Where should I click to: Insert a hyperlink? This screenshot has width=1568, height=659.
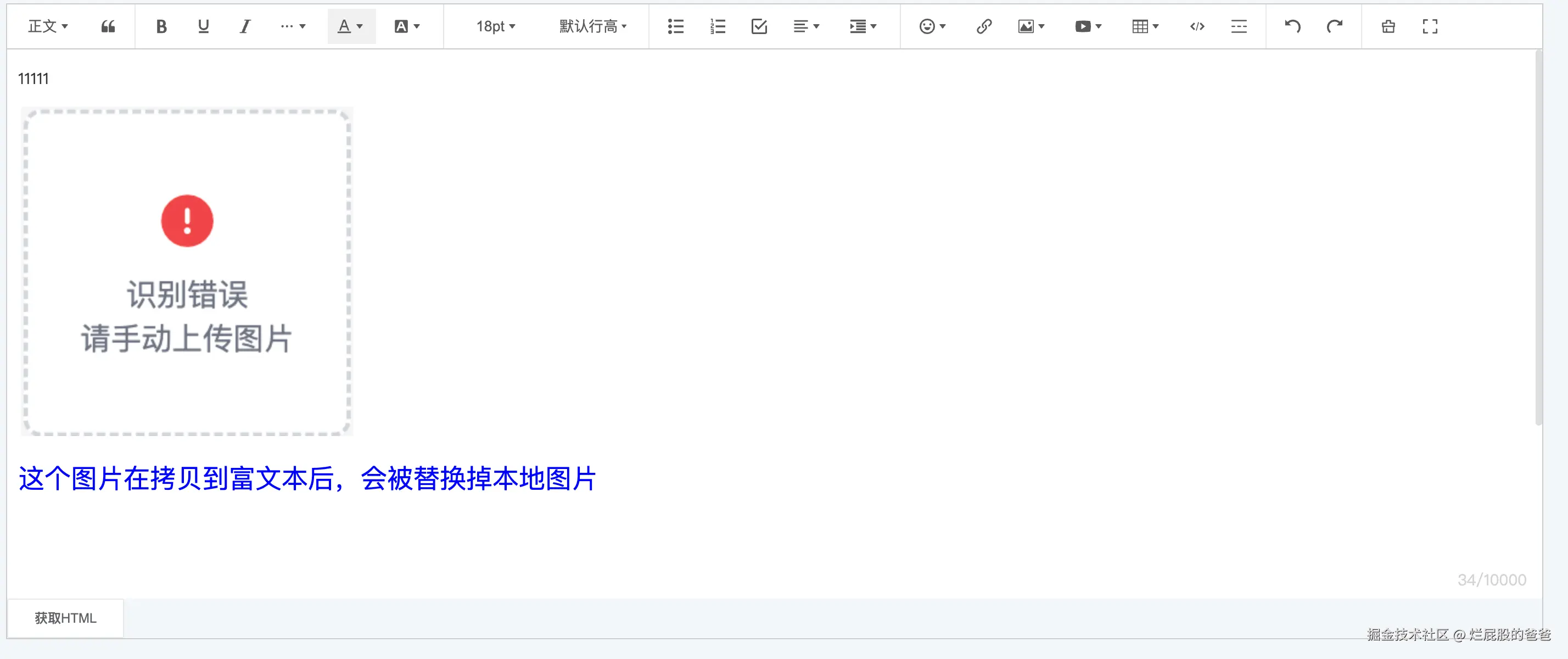click(984, 26)
